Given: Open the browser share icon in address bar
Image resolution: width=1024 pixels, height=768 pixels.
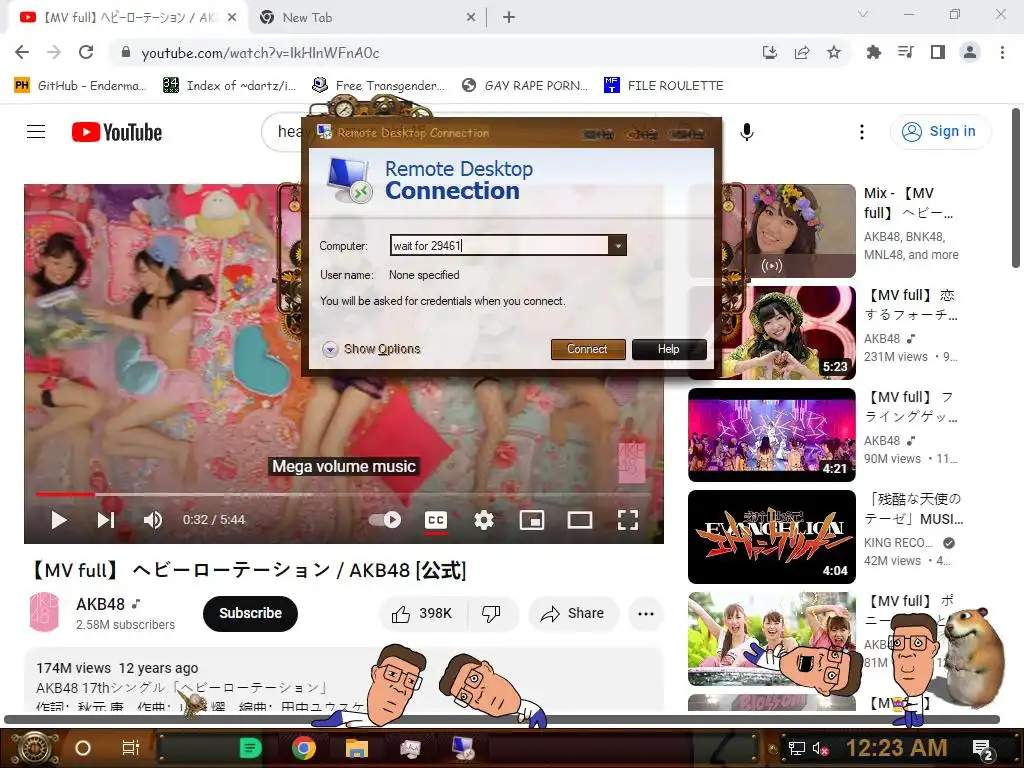Looking at the screenshot, I should (x=802, y=52).
